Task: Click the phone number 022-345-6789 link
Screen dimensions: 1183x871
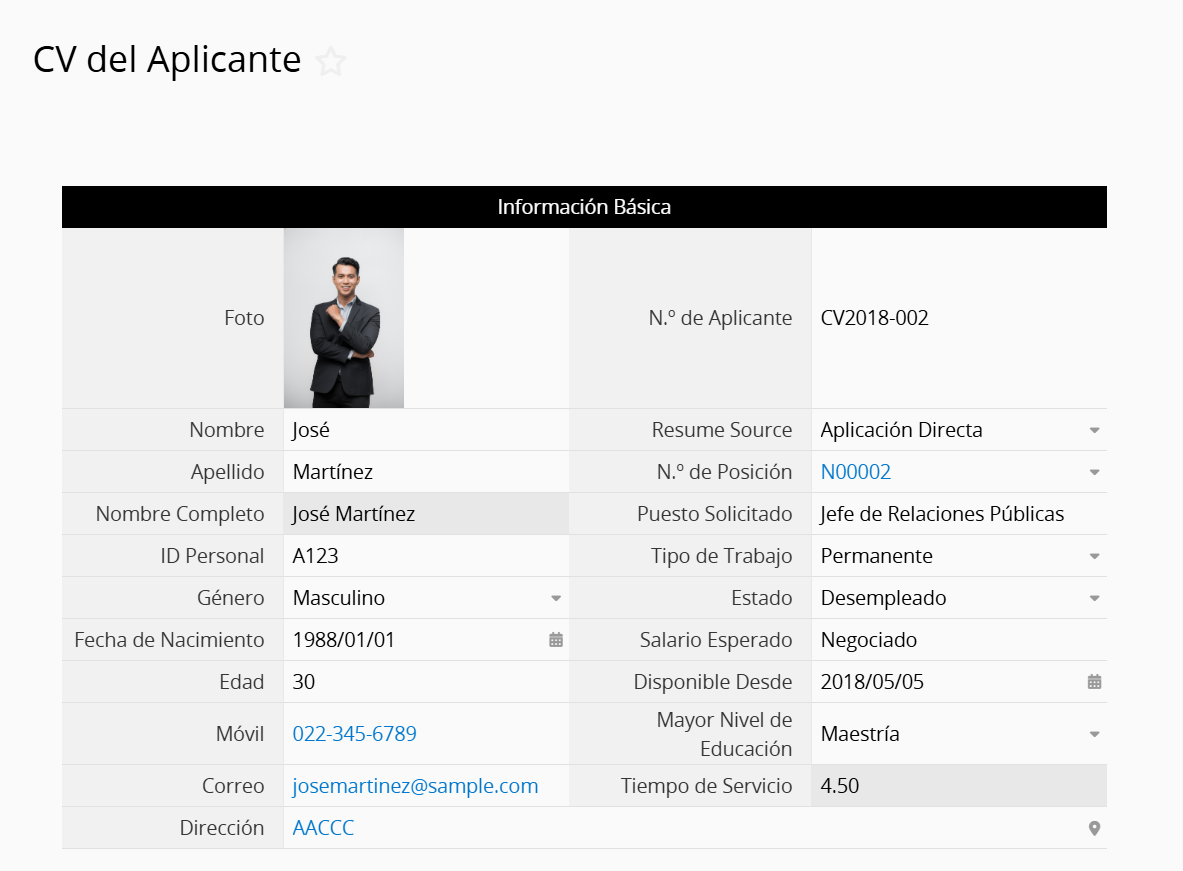Action: [354, 734]
